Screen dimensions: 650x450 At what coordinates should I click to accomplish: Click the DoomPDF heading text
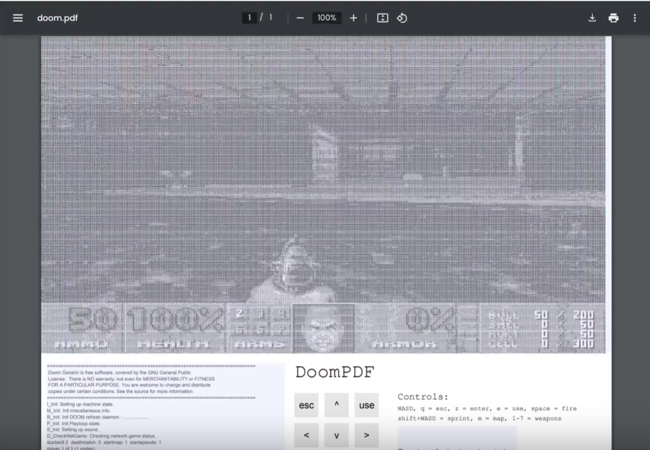[335, 372]
